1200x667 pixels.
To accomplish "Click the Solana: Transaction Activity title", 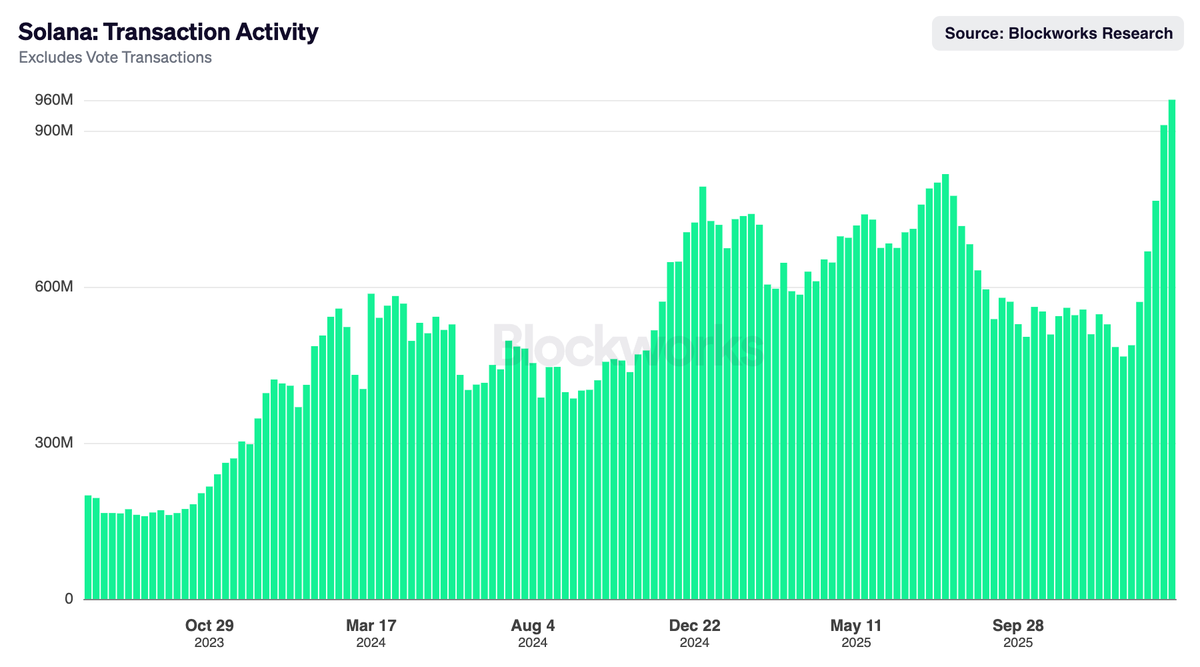I will (168, 31).
